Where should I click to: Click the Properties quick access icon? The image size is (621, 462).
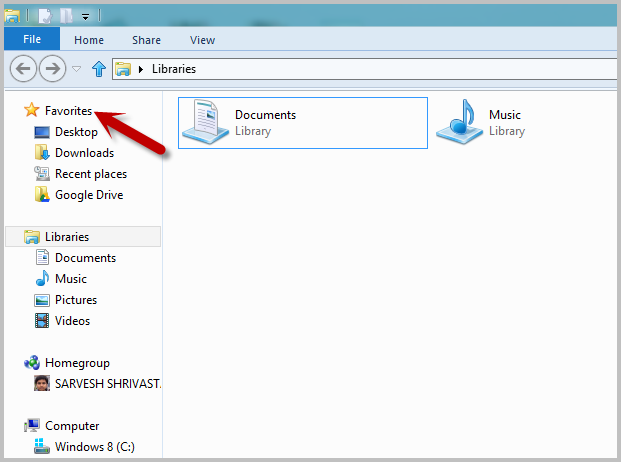click(x=45, y=16)
